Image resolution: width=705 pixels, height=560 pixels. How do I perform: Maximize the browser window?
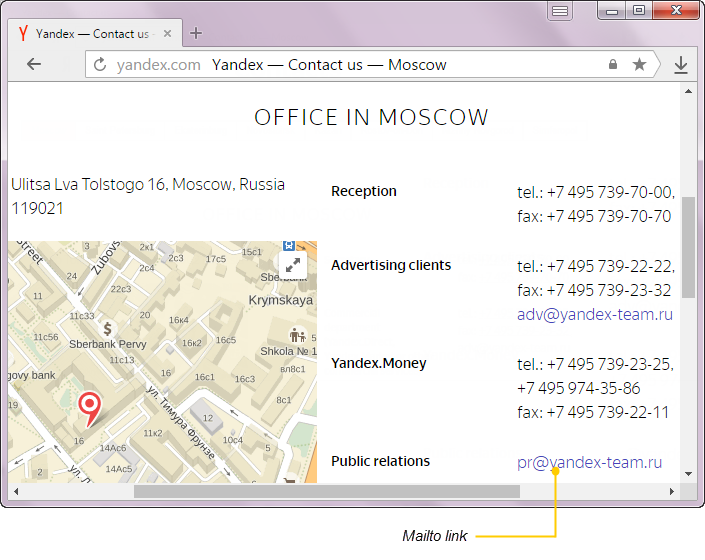[x=639, y=11]
